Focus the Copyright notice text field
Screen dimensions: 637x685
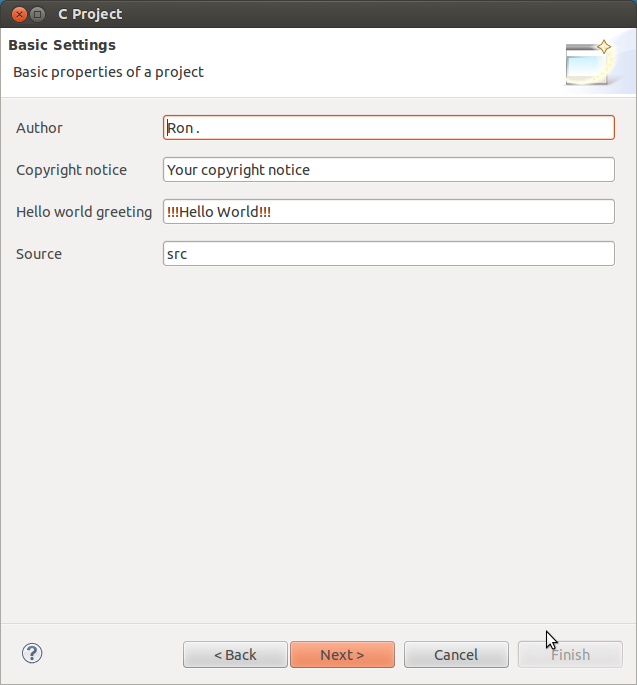click(x=388, y=170)
